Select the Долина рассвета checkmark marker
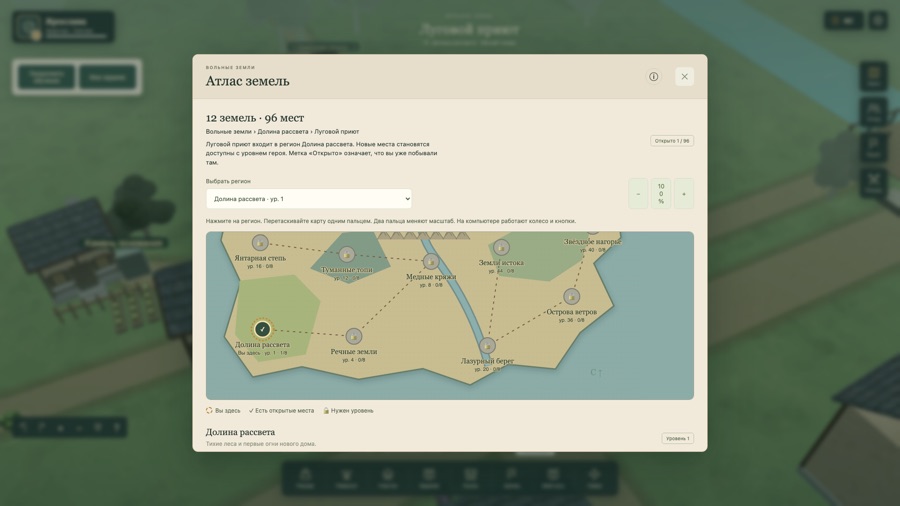 (262, 329)
